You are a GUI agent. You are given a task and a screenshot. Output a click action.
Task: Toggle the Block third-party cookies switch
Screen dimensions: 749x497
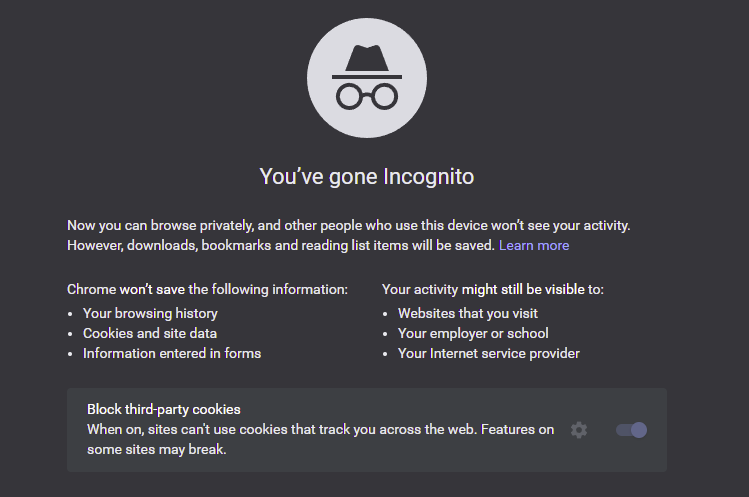631,430
